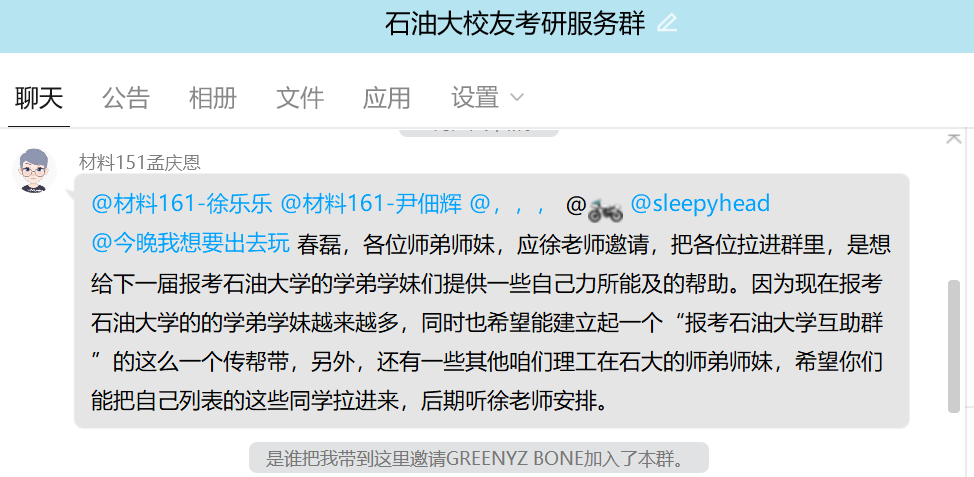The image size is (974, 477).
Task: Click the group title 石油大校友考研服务群
Action: pyautogui.click(x=515, y=24)
